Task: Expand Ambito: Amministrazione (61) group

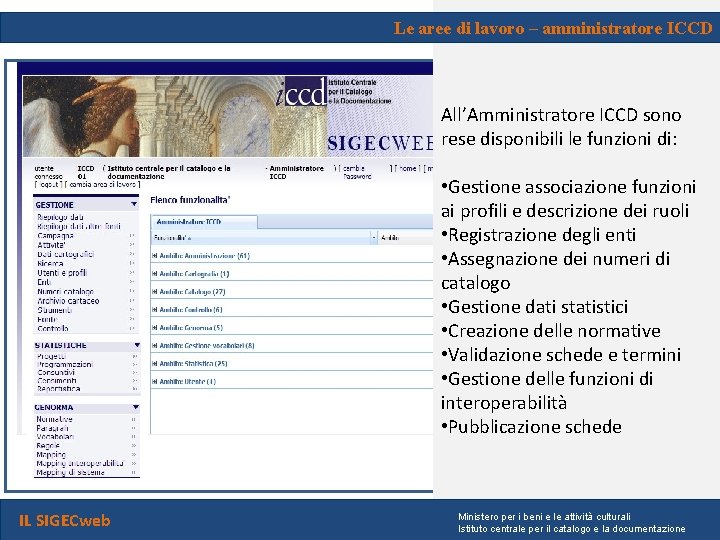Action: pyautogui.click(x=155, y=256)
